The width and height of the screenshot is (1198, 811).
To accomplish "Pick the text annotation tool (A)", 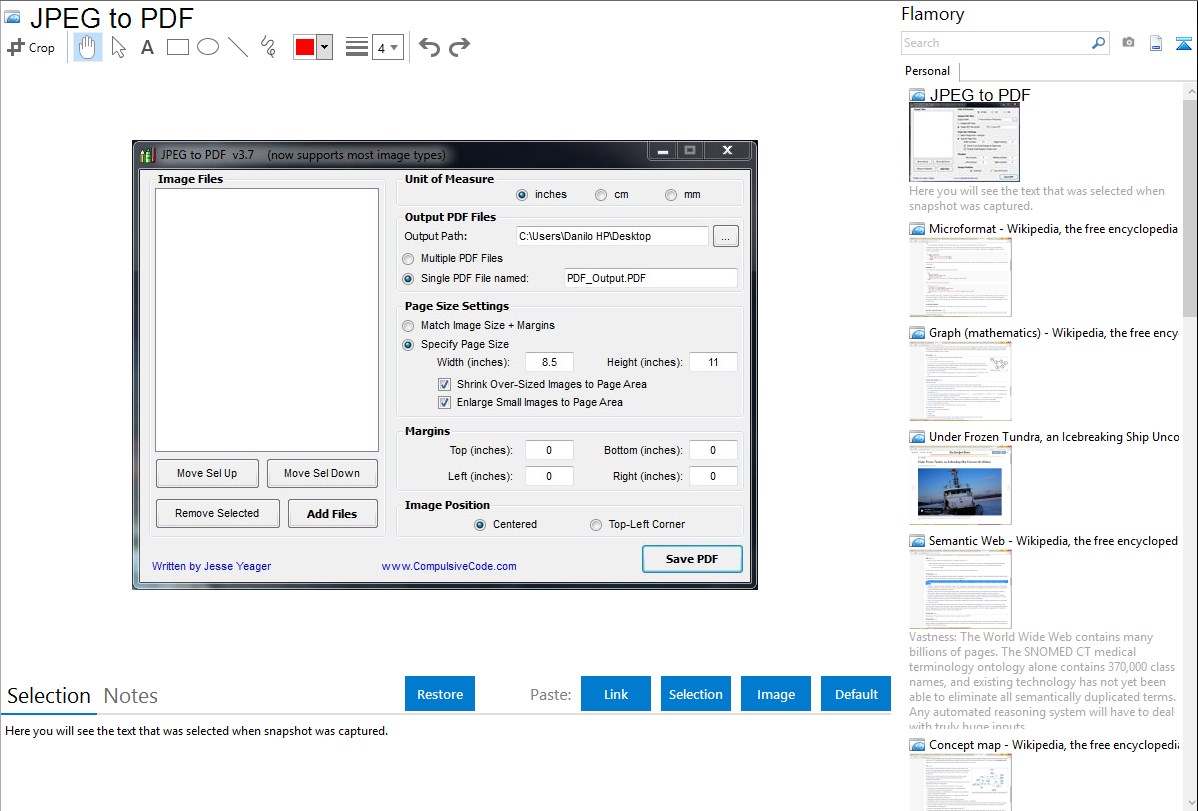I will click(147, 47).
